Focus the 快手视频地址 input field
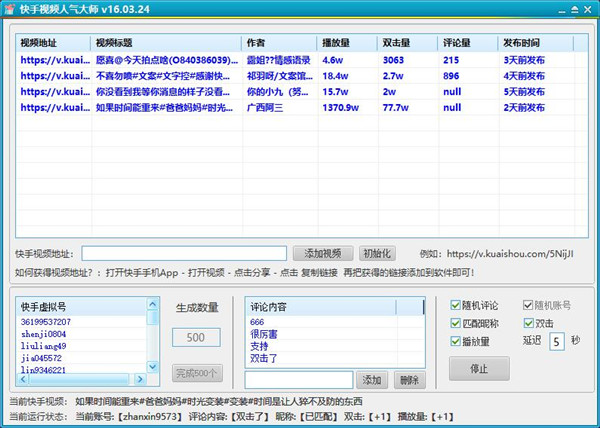This screenshot has height=428, width=600. coord(184,254)
